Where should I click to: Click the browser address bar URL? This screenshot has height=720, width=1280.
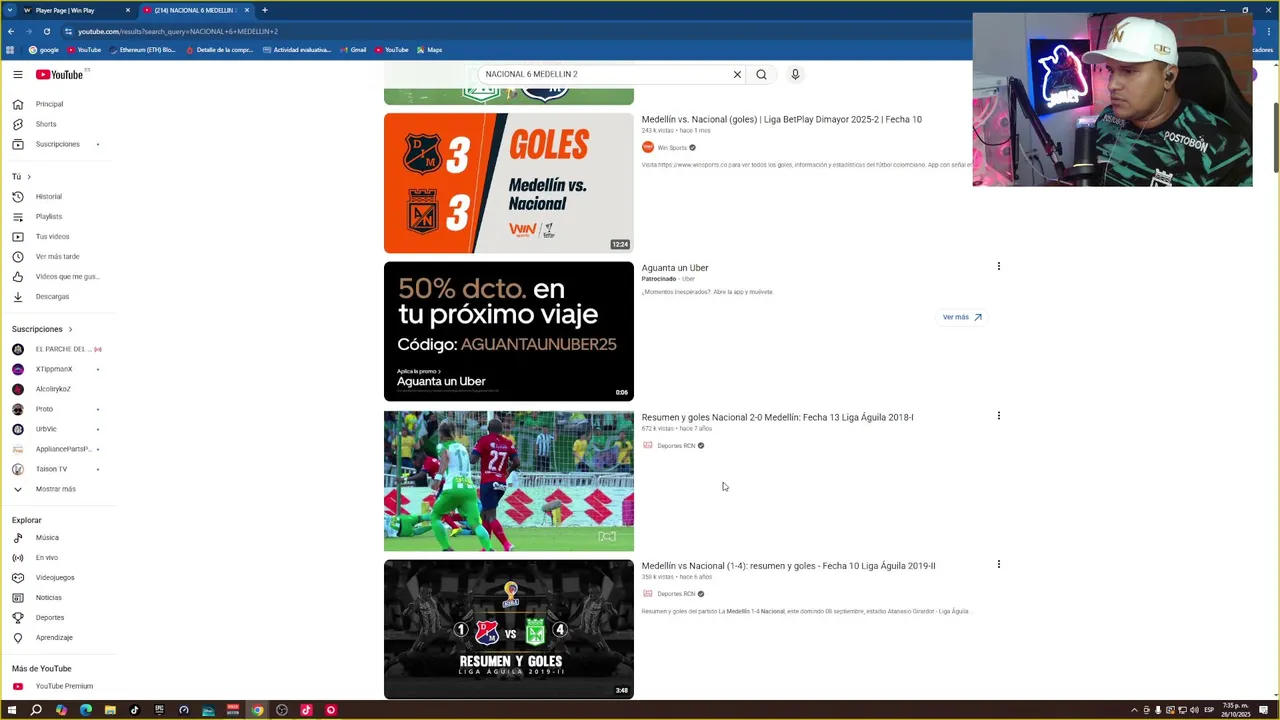click(x=178, y=31)
